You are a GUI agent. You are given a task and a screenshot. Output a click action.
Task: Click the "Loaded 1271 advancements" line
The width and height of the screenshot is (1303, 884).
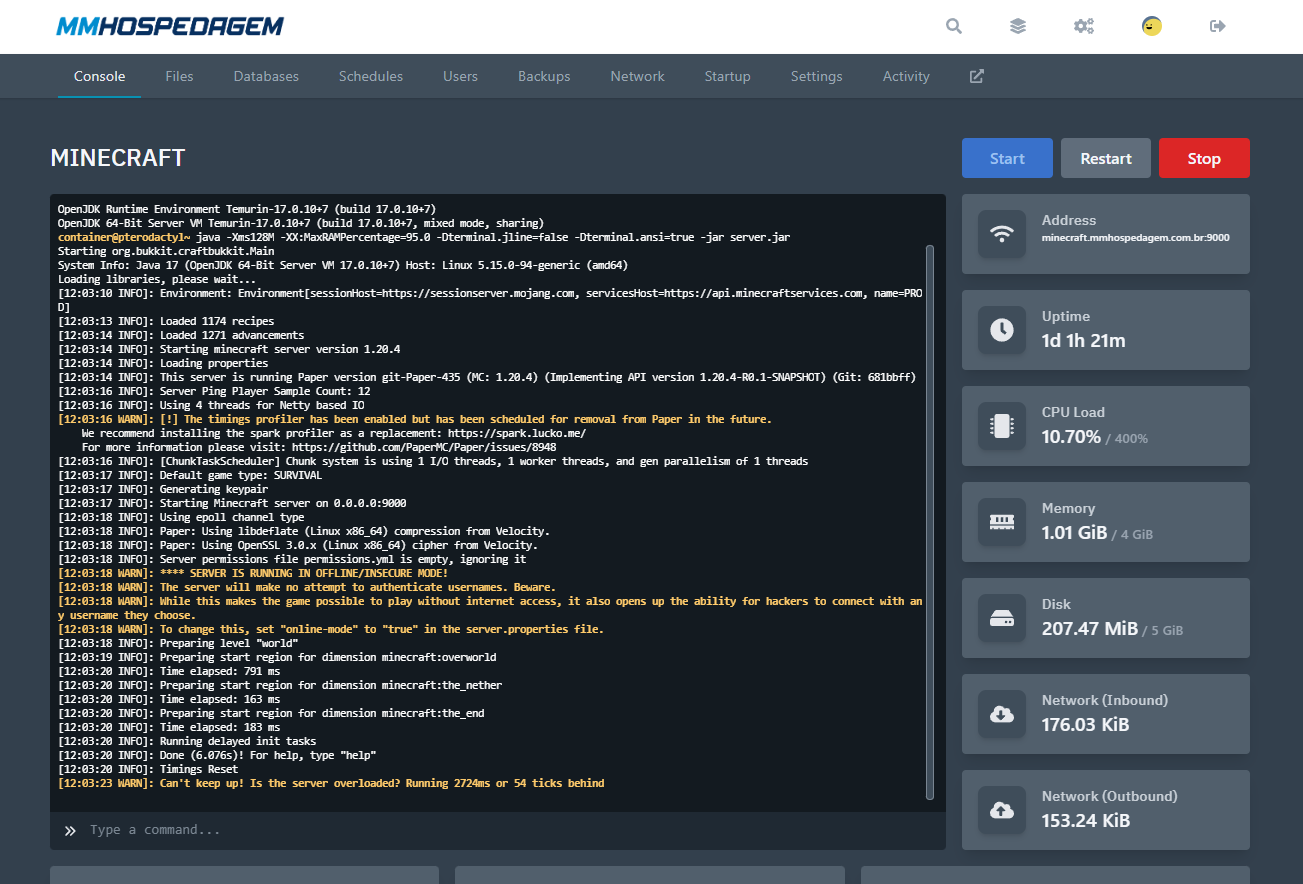point(181,335)
